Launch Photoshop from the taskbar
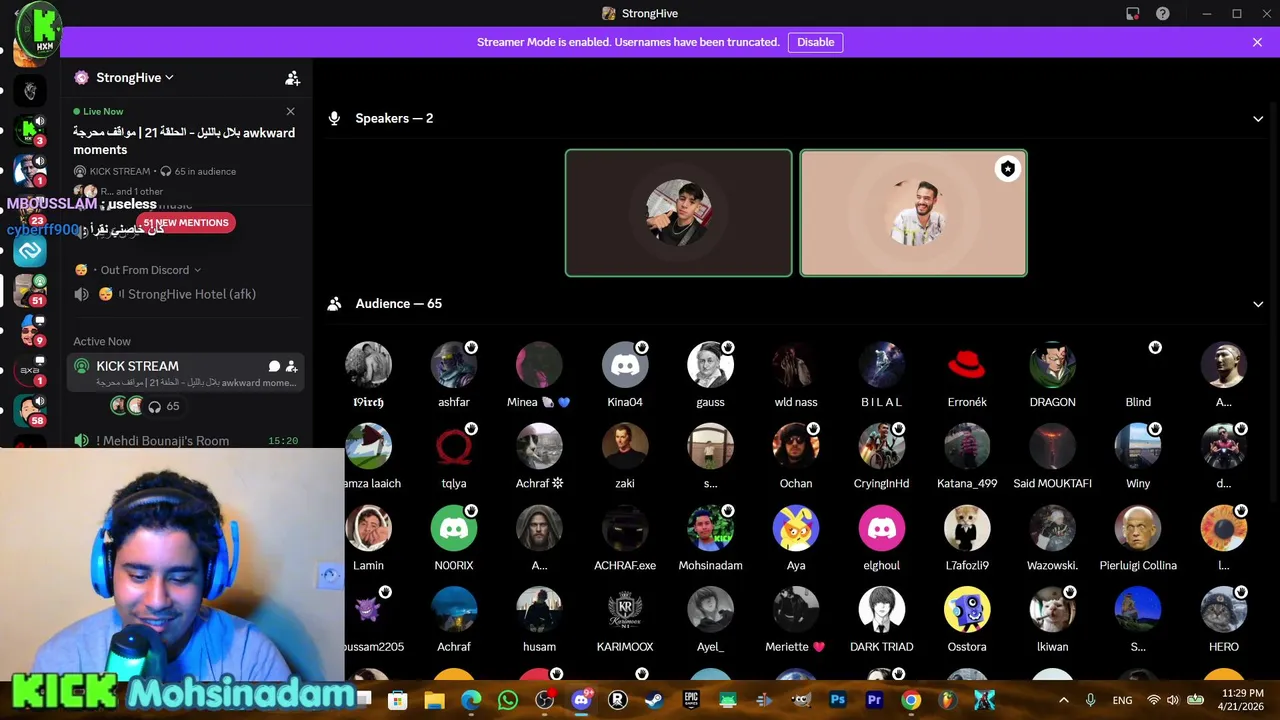This screenshot has width=1280, height=720. [838, 700]
